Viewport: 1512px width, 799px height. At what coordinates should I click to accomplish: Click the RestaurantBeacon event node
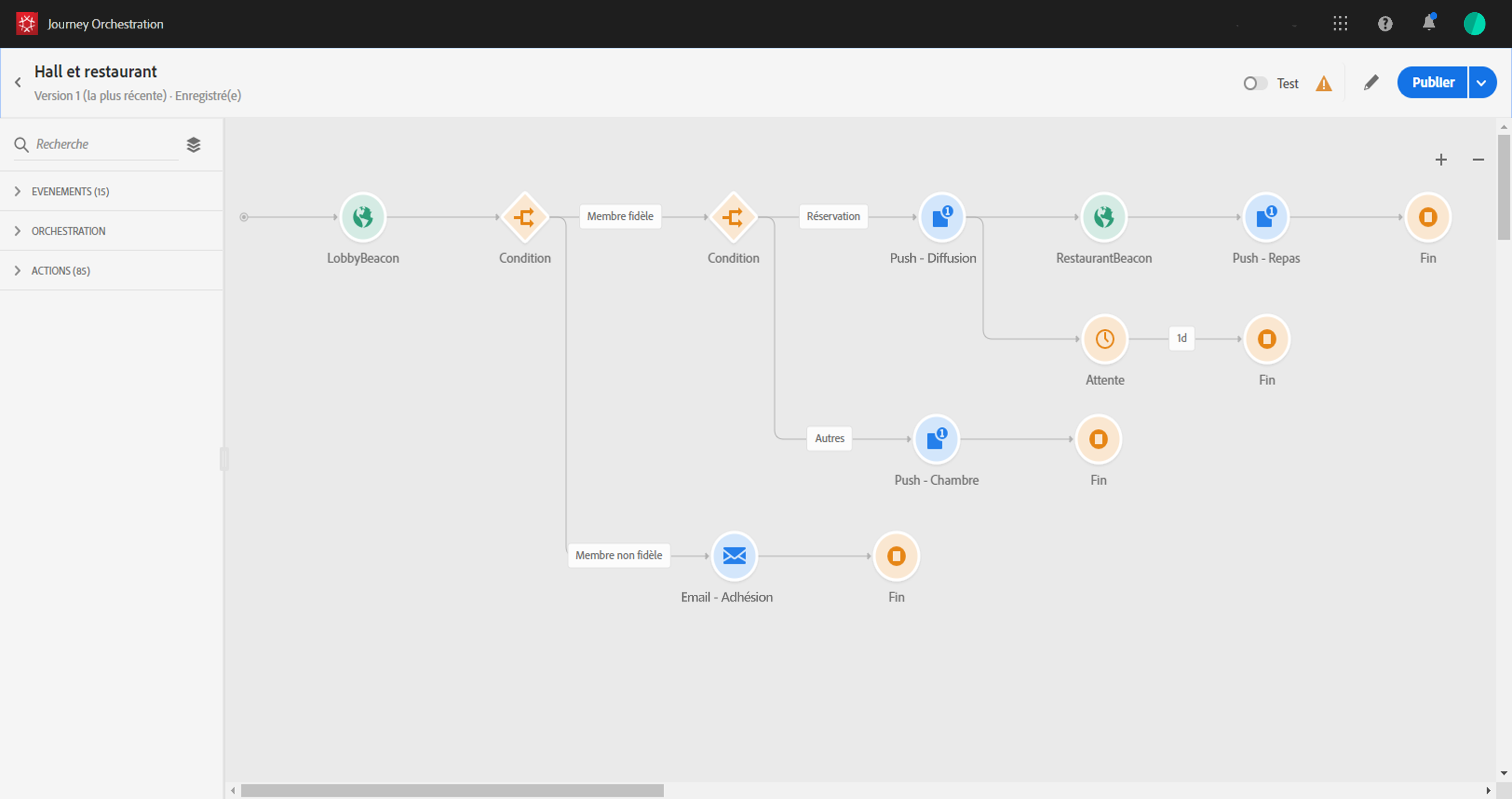pos(1103,217)
